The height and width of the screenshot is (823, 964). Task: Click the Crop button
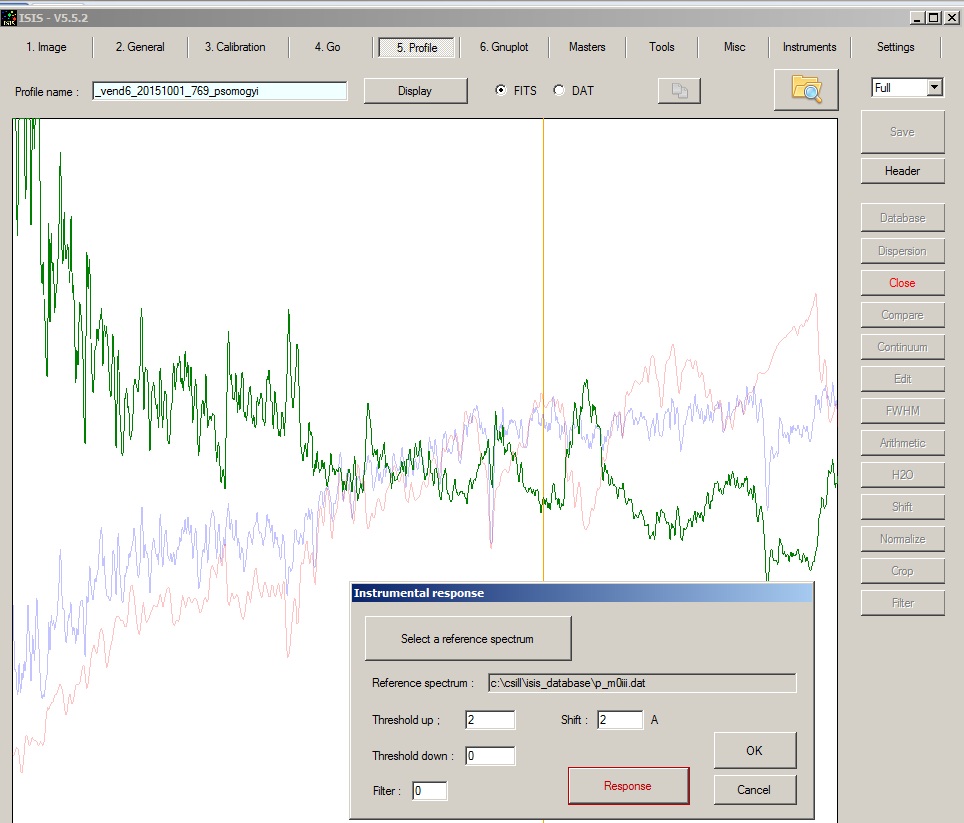903,570
